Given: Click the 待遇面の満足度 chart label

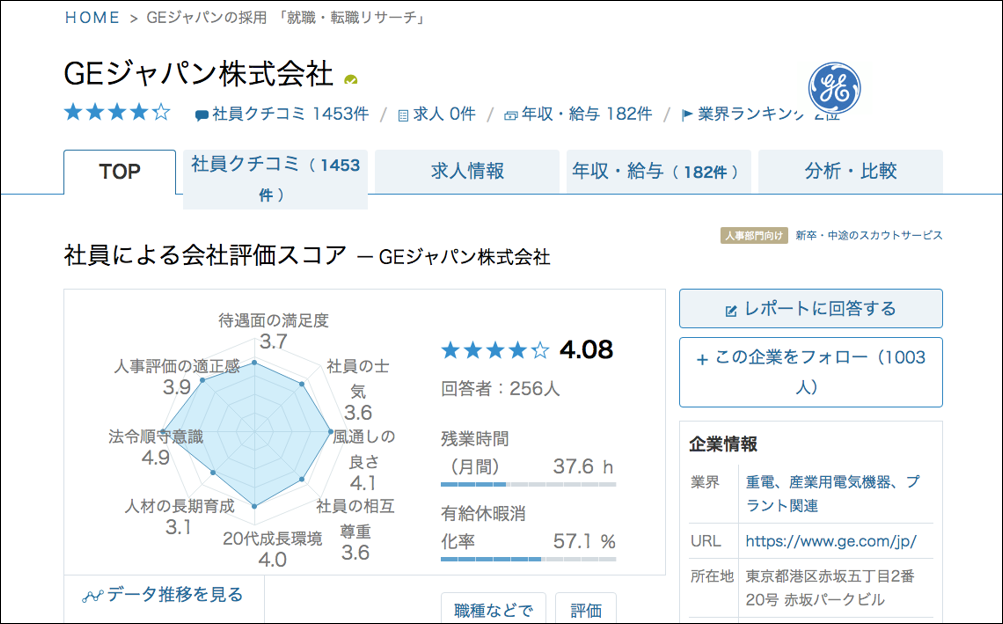Looking at the screenshot, I should click(274, 320).
